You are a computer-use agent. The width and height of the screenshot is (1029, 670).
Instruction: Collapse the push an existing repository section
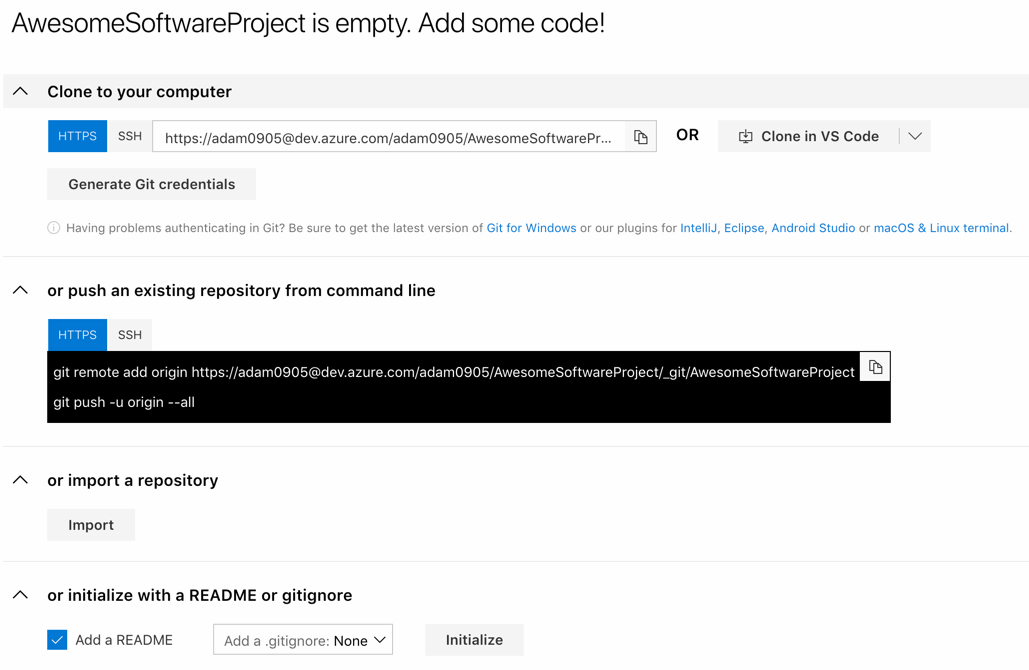(20, 290)
